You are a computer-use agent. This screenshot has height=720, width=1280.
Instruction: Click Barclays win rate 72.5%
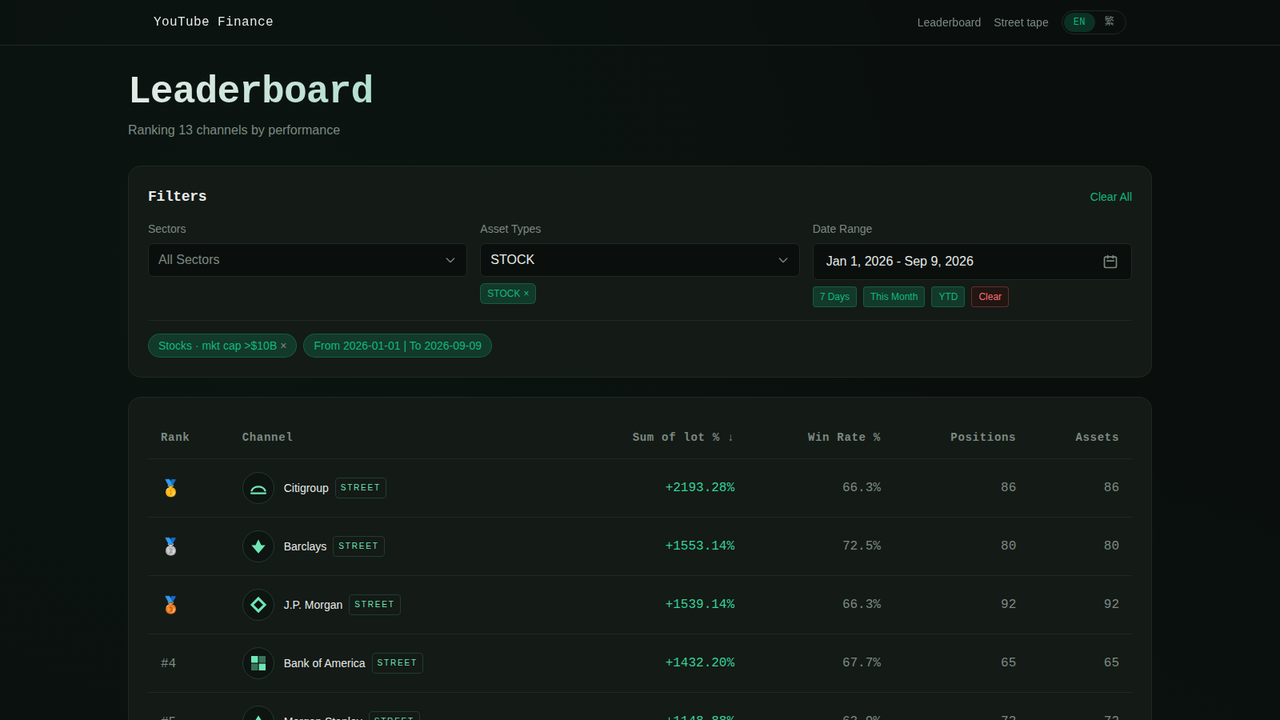pyautogui.click(x=861, y=546)
